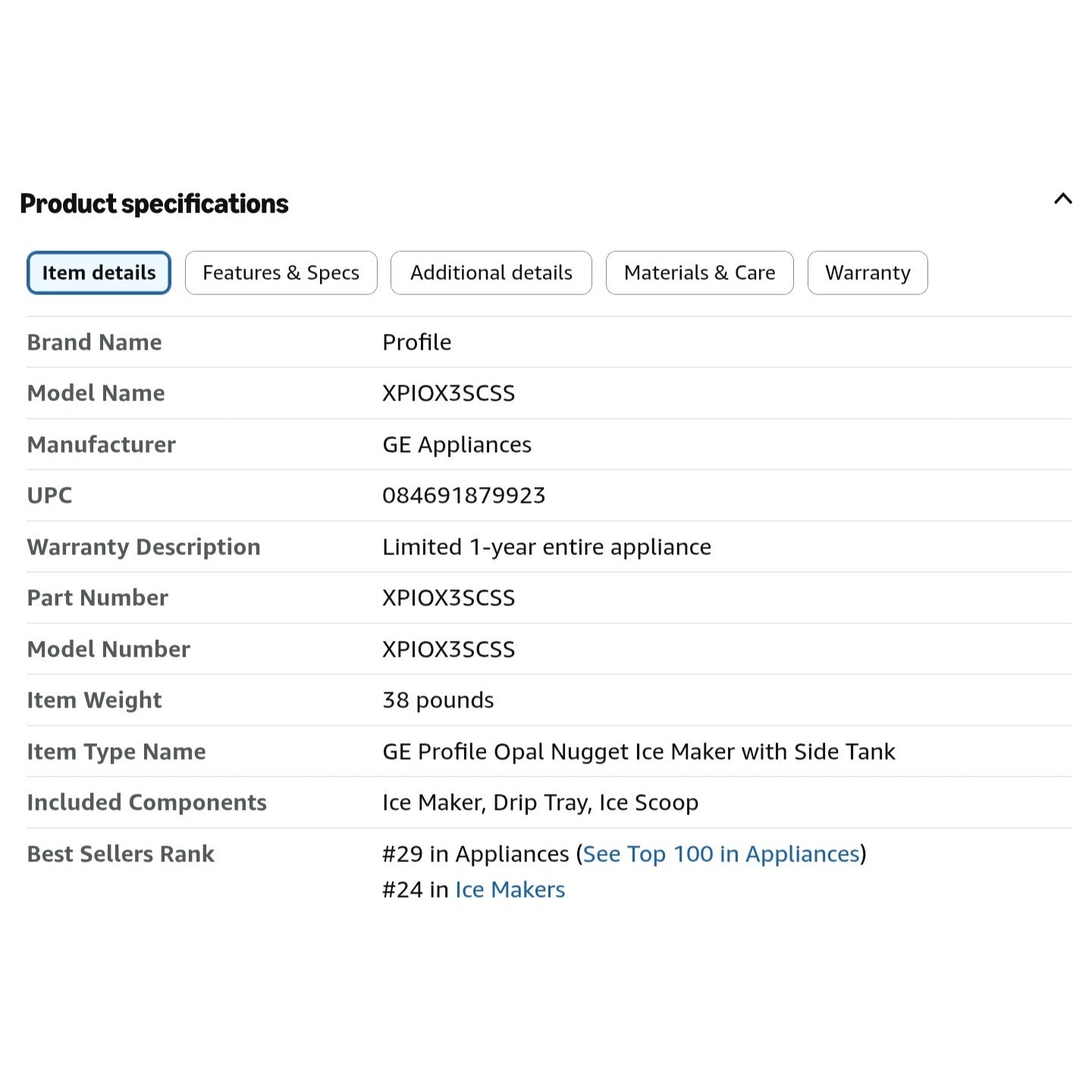Open the Additional details tab
Viewport: 1092px width, 1092px height.
tap(491, 273)
